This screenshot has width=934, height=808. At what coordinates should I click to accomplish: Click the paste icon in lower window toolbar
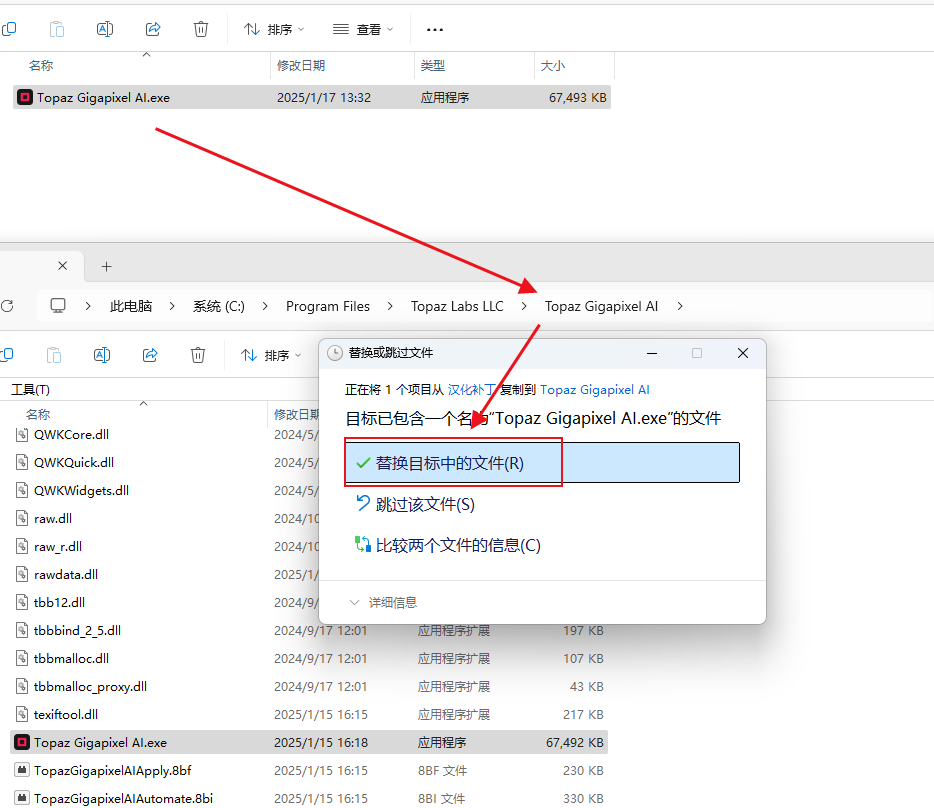coord(54,355)
